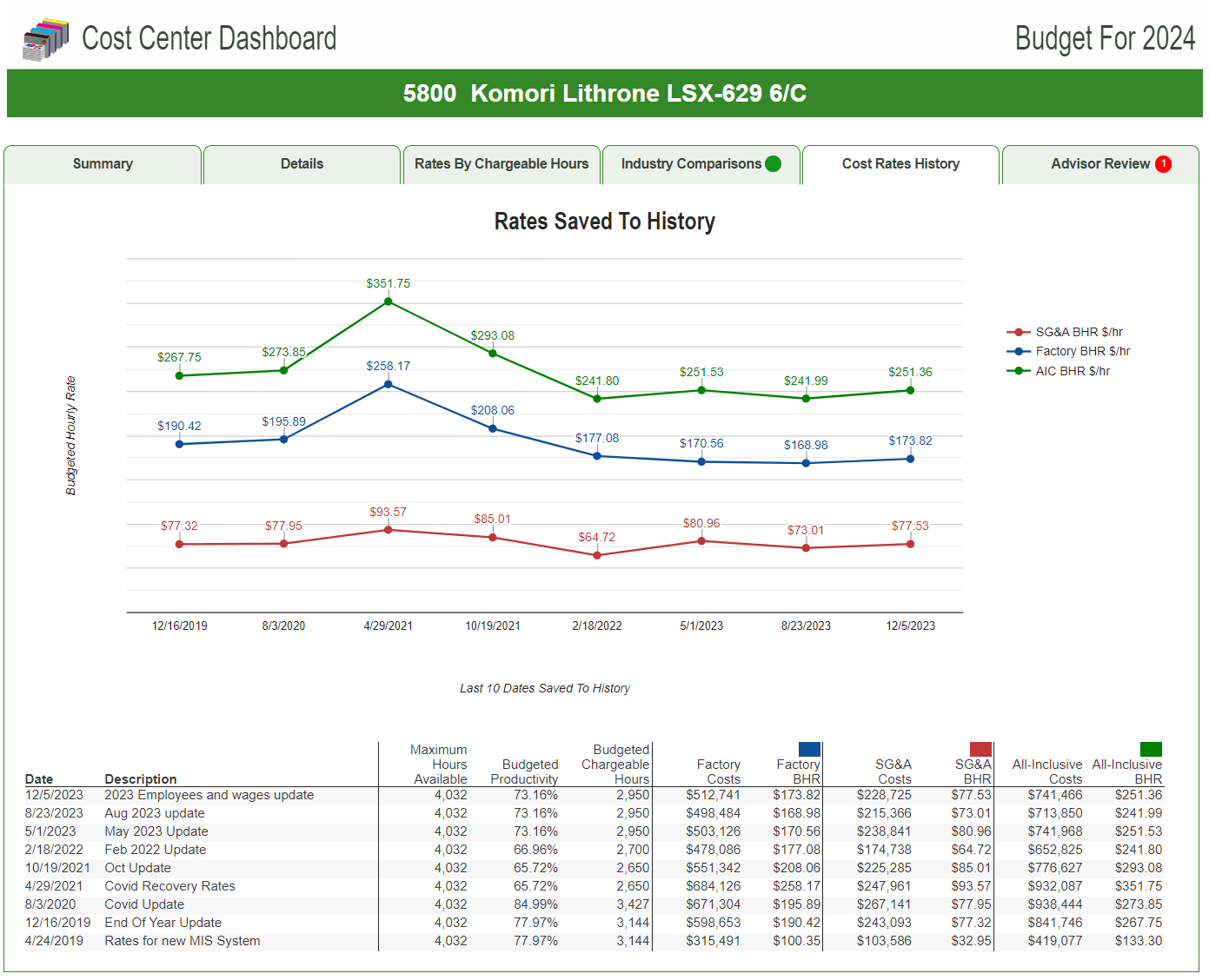Select the Rates for new MIS System row
The image size is (1209, 980).
[594, 941]
